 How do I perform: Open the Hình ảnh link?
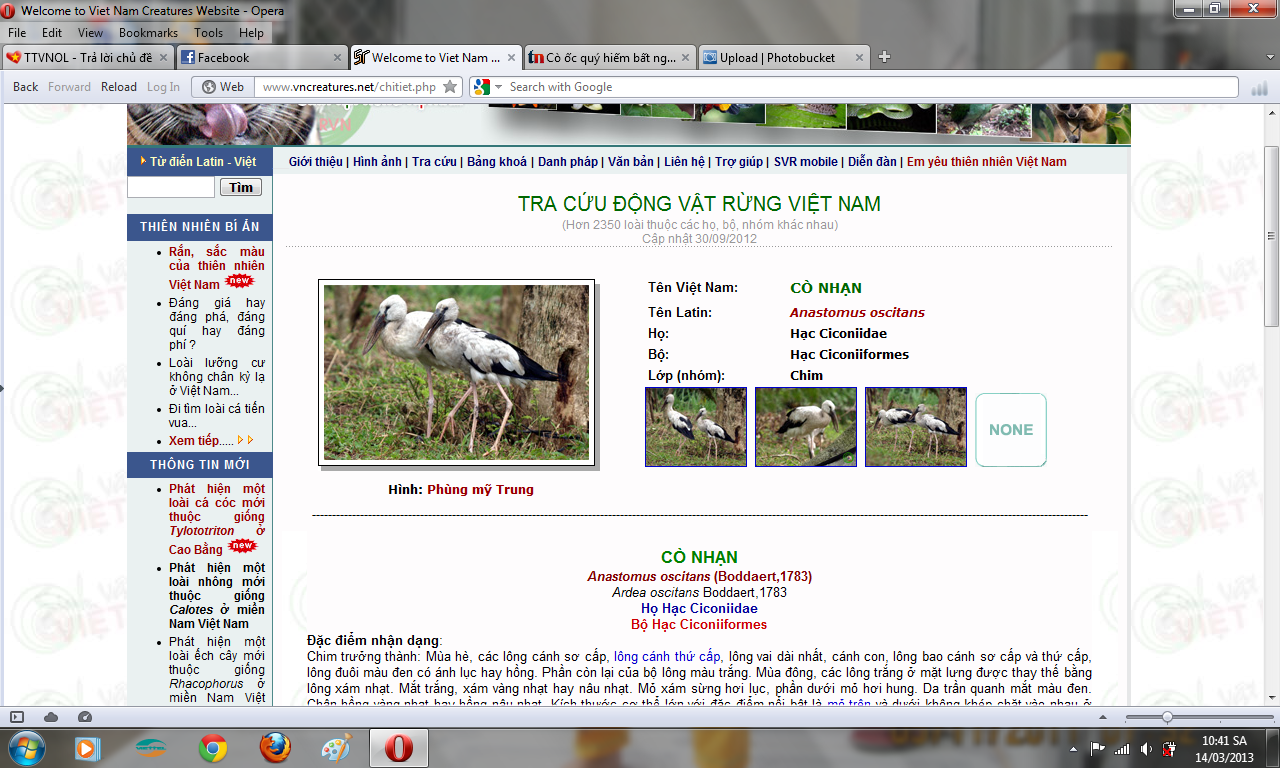pos(377,161)
